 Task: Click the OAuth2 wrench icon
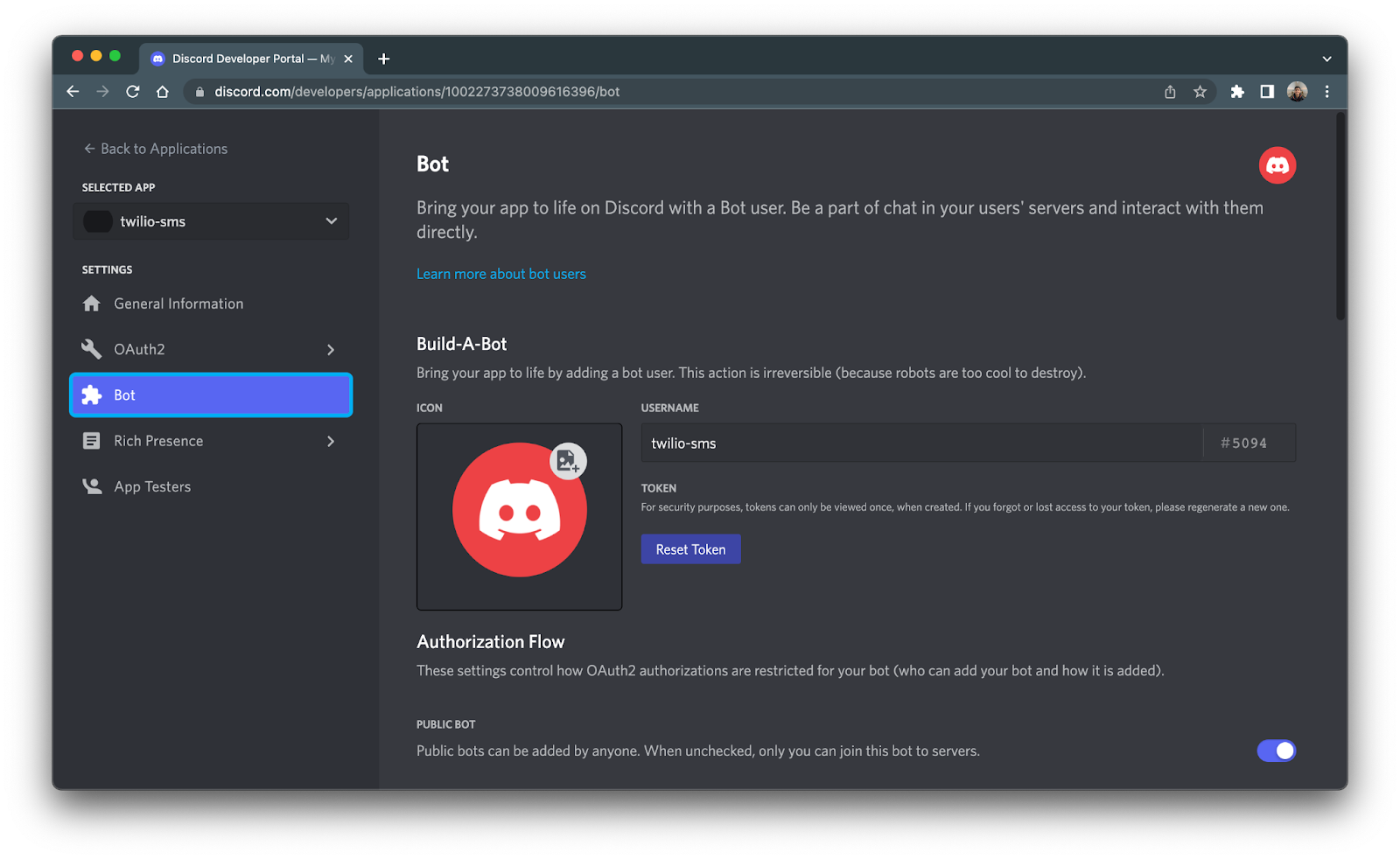click(91, 349)
